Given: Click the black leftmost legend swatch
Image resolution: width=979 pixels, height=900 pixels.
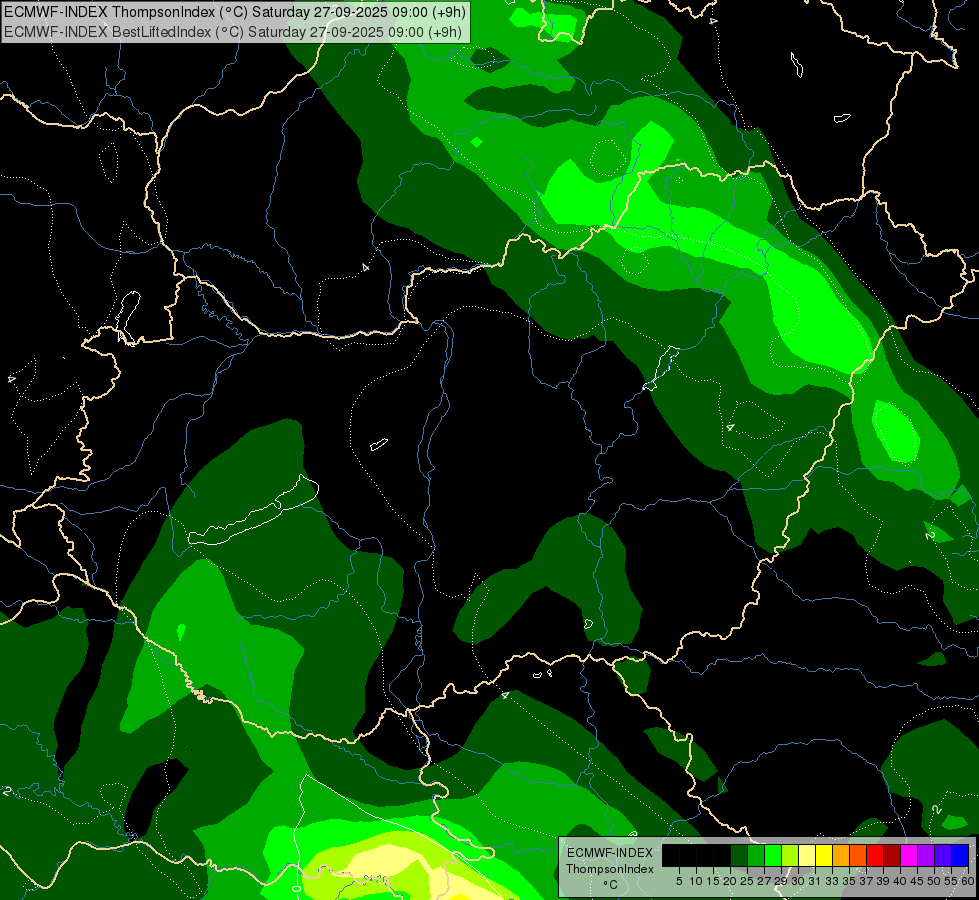Looking at the screenshot, I should pyautogui.click(x=671, y=855).
